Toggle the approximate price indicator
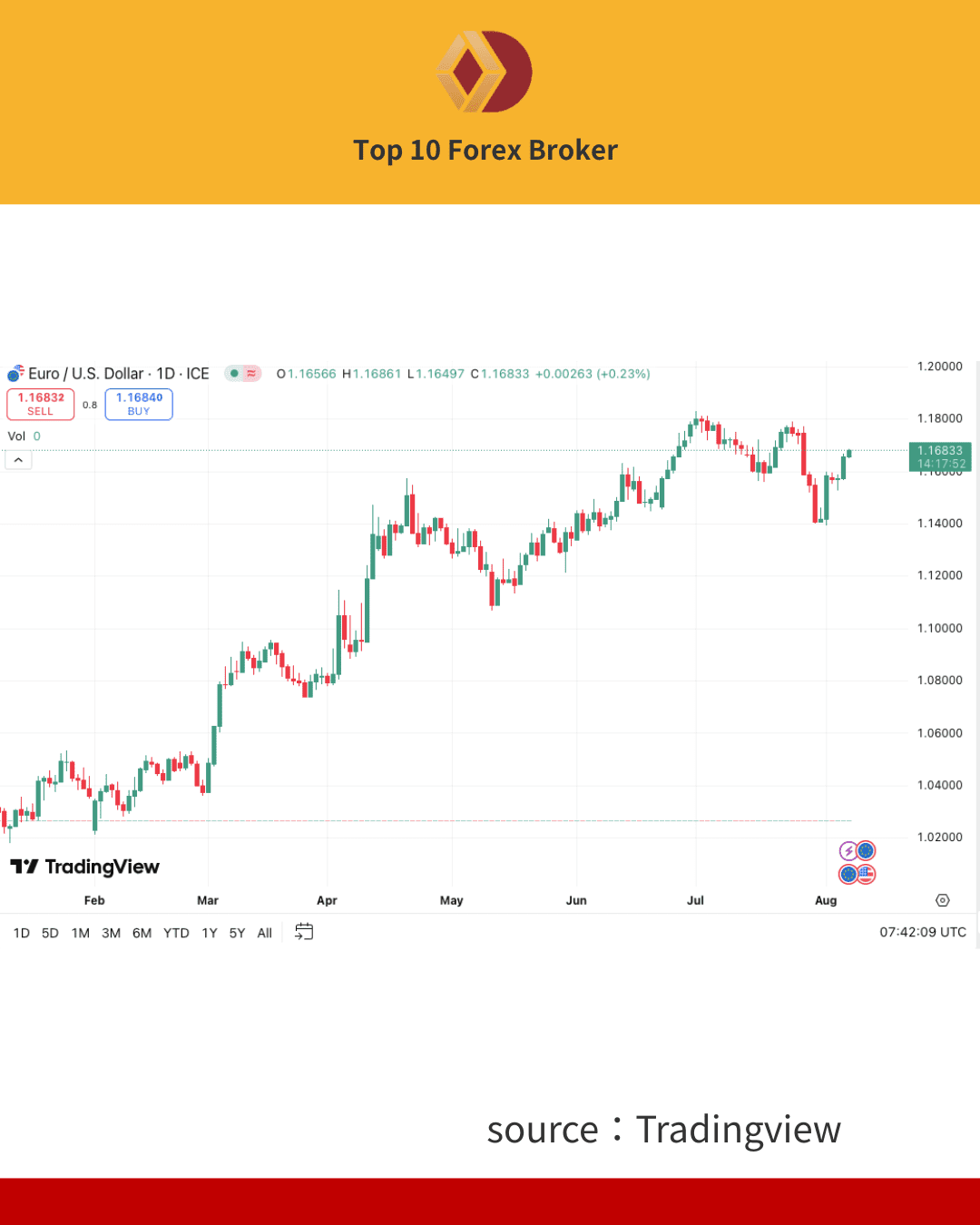Screen dimensions: 980x1225 pyautogui.click(x=251, y=374)
